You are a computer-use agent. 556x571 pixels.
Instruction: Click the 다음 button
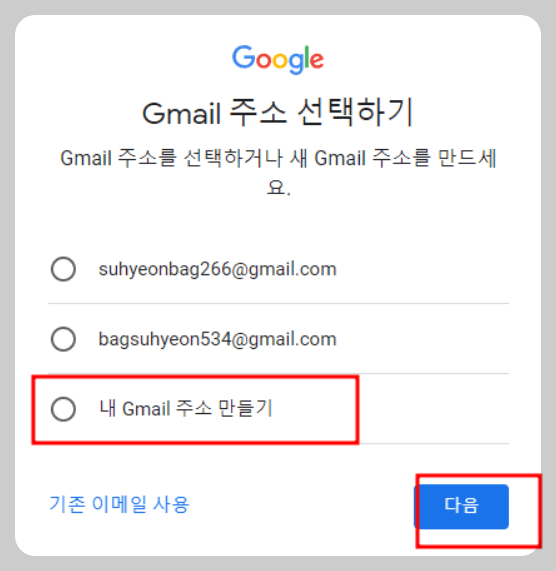(x=461, y=506)
